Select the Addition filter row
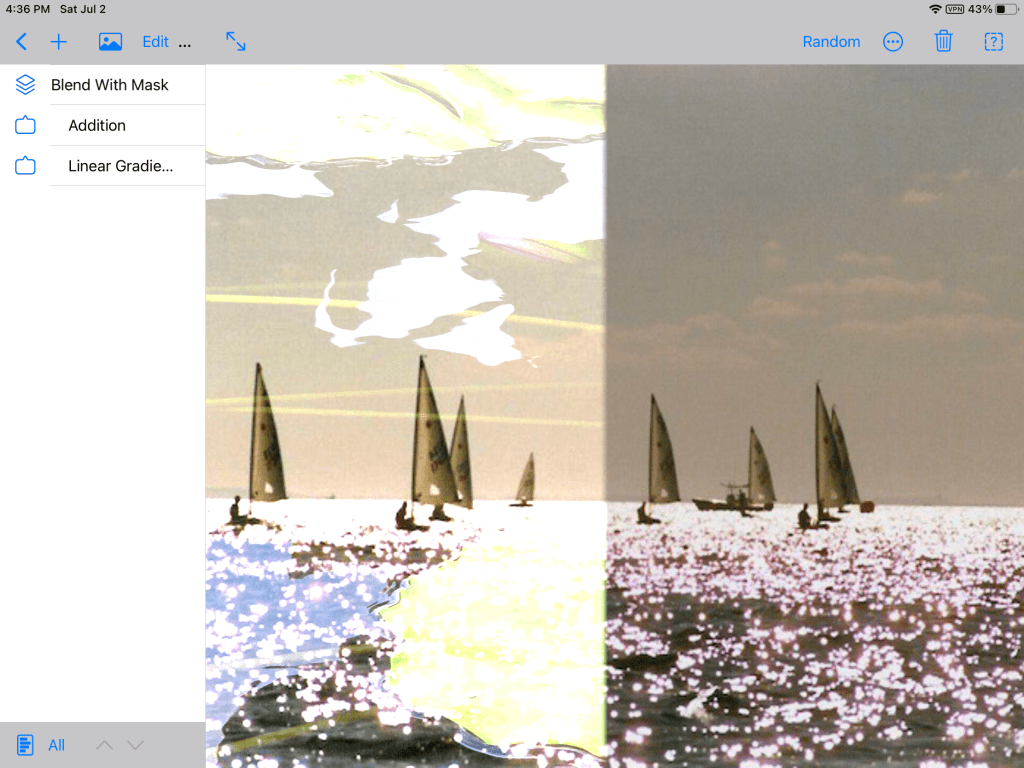 (x=97, y=126)
